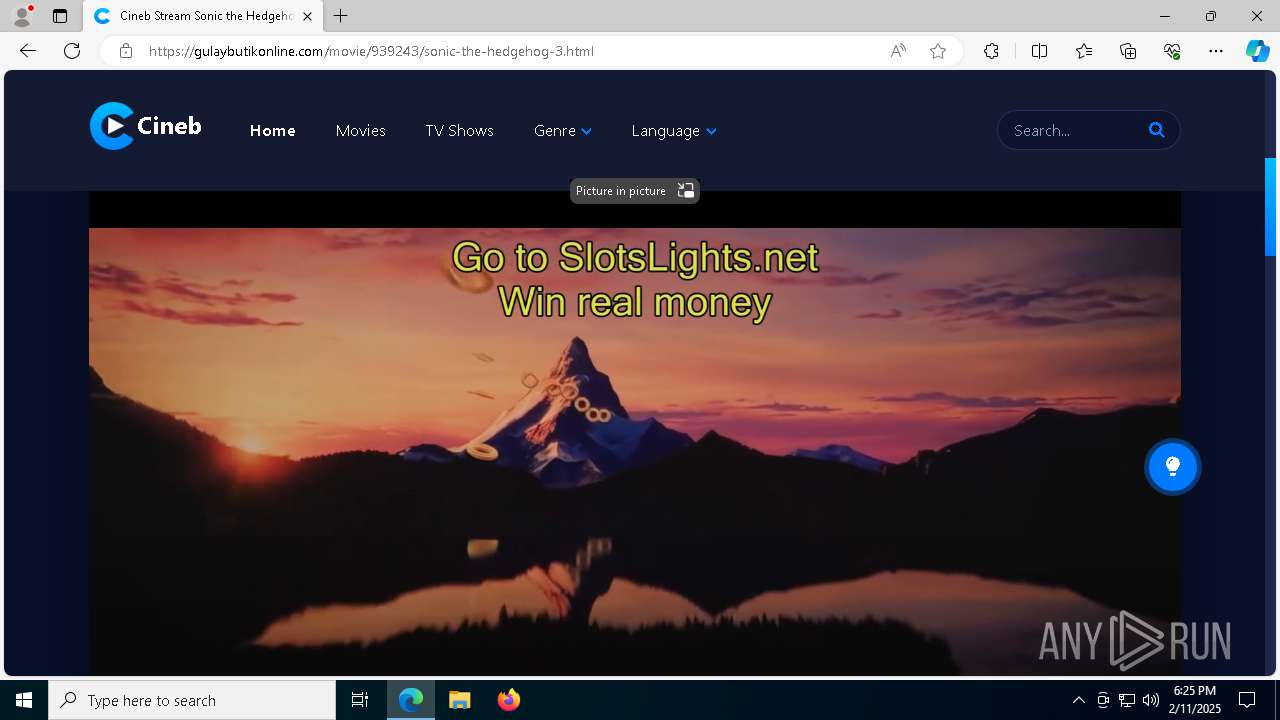Open Copilot sidebar

(x=1257, y=51)
